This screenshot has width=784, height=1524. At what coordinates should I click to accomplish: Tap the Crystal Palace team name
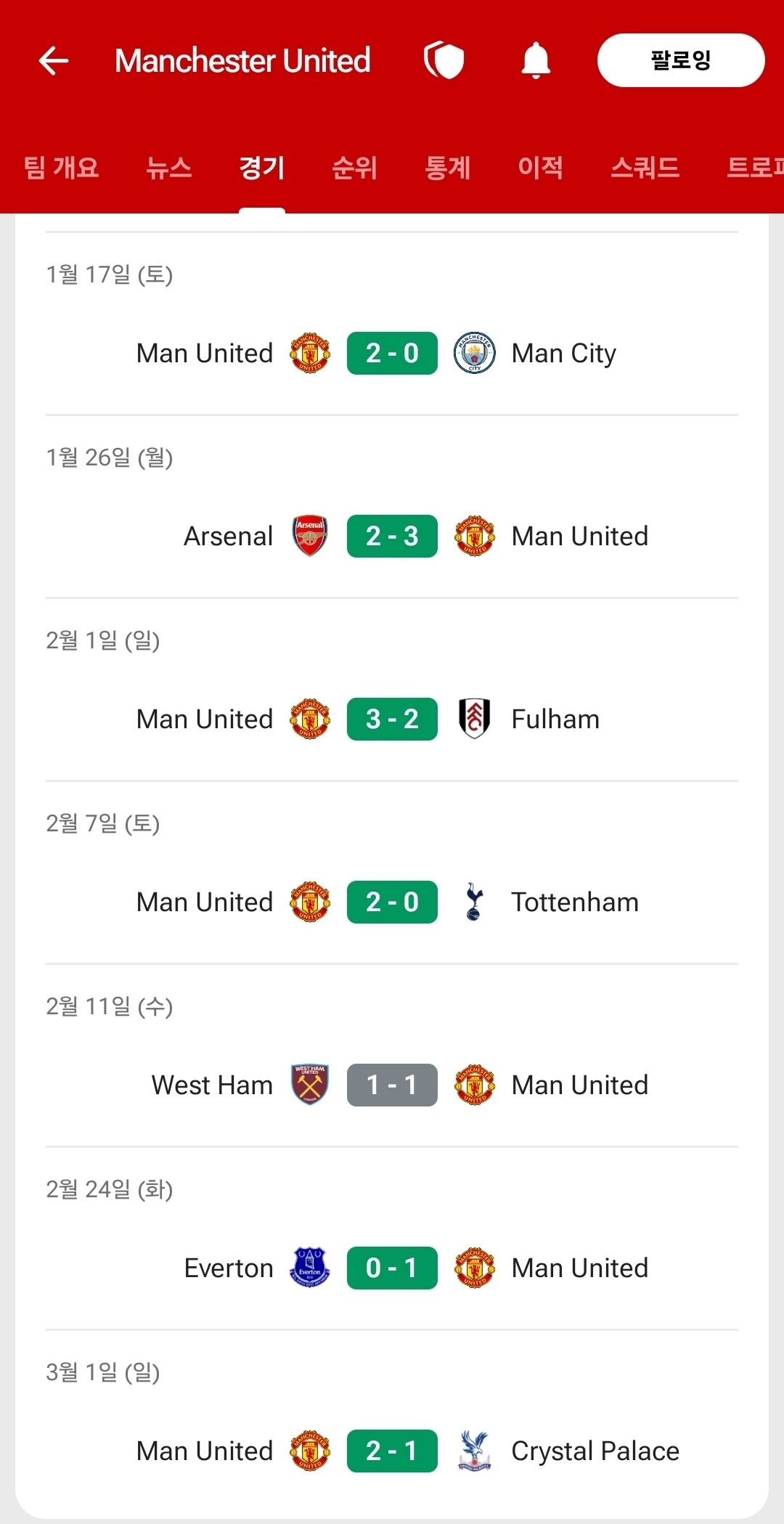595,1451
